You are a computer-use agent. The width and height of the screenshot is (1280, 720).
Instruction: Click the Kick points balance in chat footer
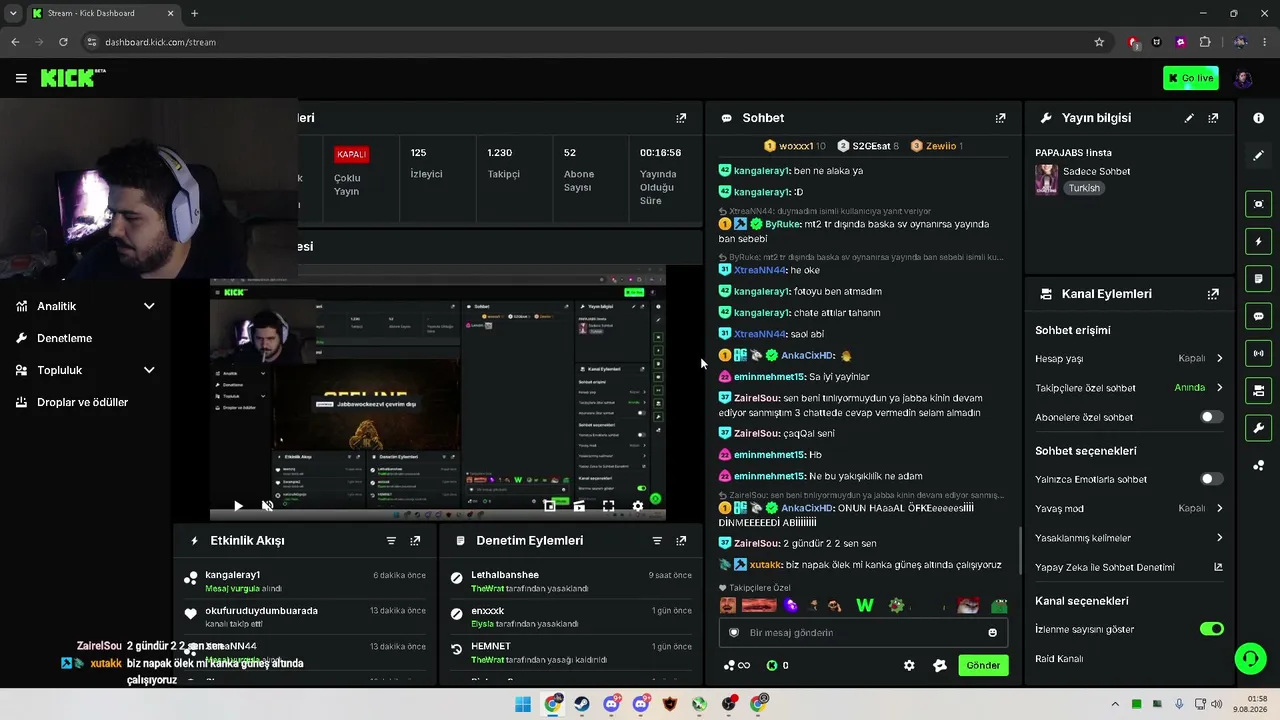(777, 665)
